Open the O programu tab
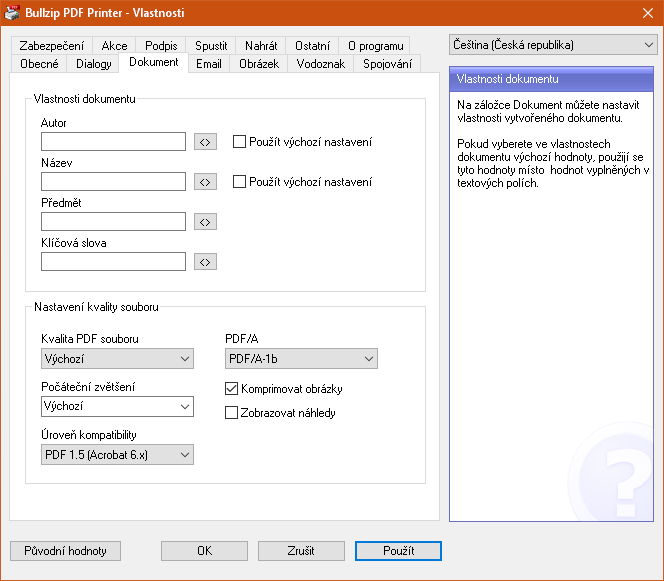Viewport: 664px width, 581px height. 376,46
